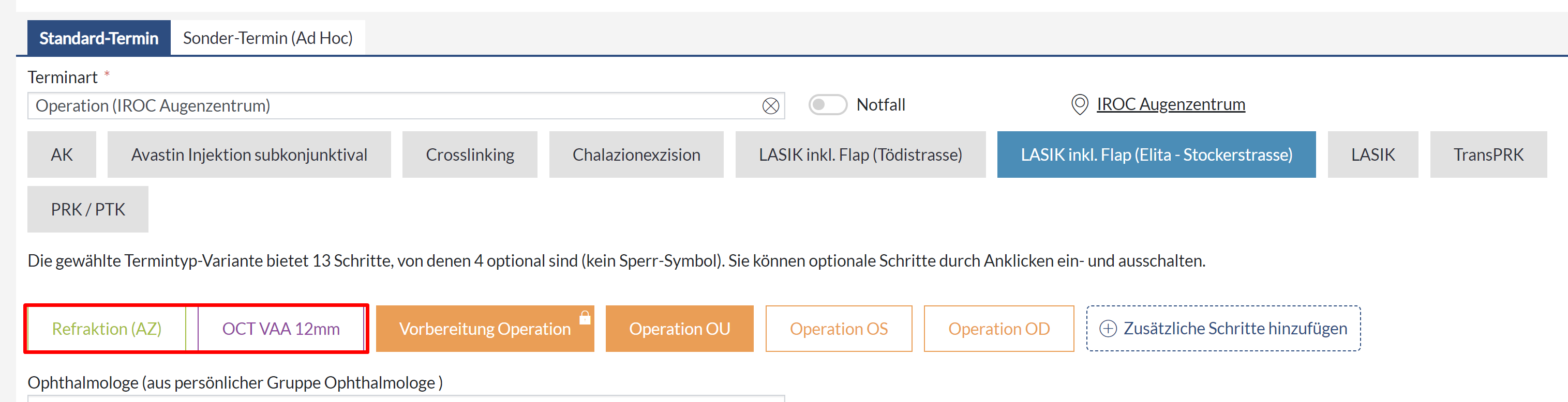Choose the Crosslinking variant

click(x=469, y=154)
